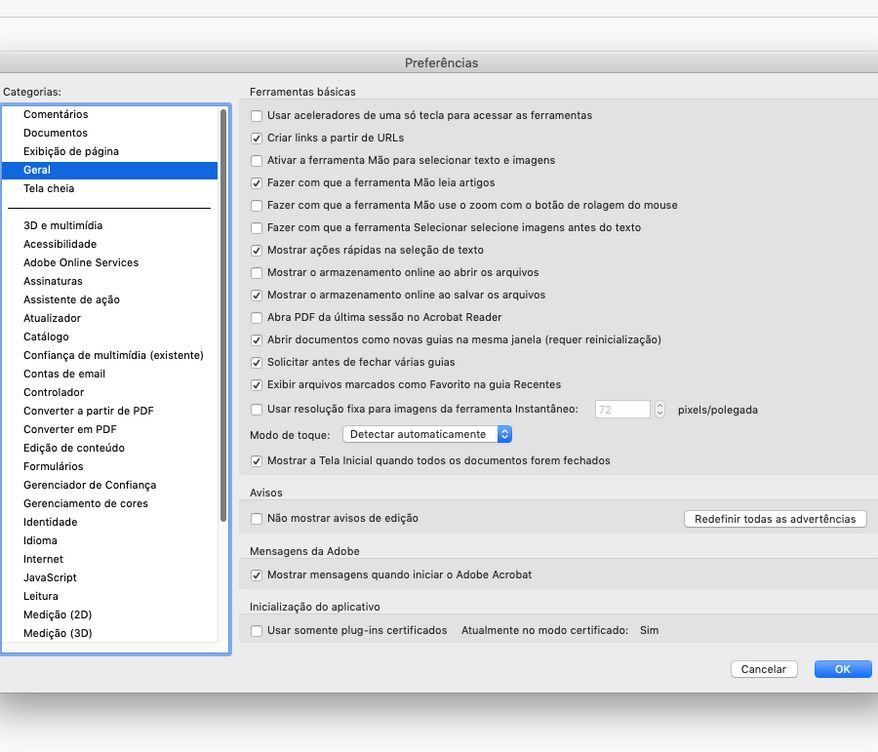Enable "Usar somente plug-ins certificados"
Viewport: 878px width, 752px height.
coord(257,631)
